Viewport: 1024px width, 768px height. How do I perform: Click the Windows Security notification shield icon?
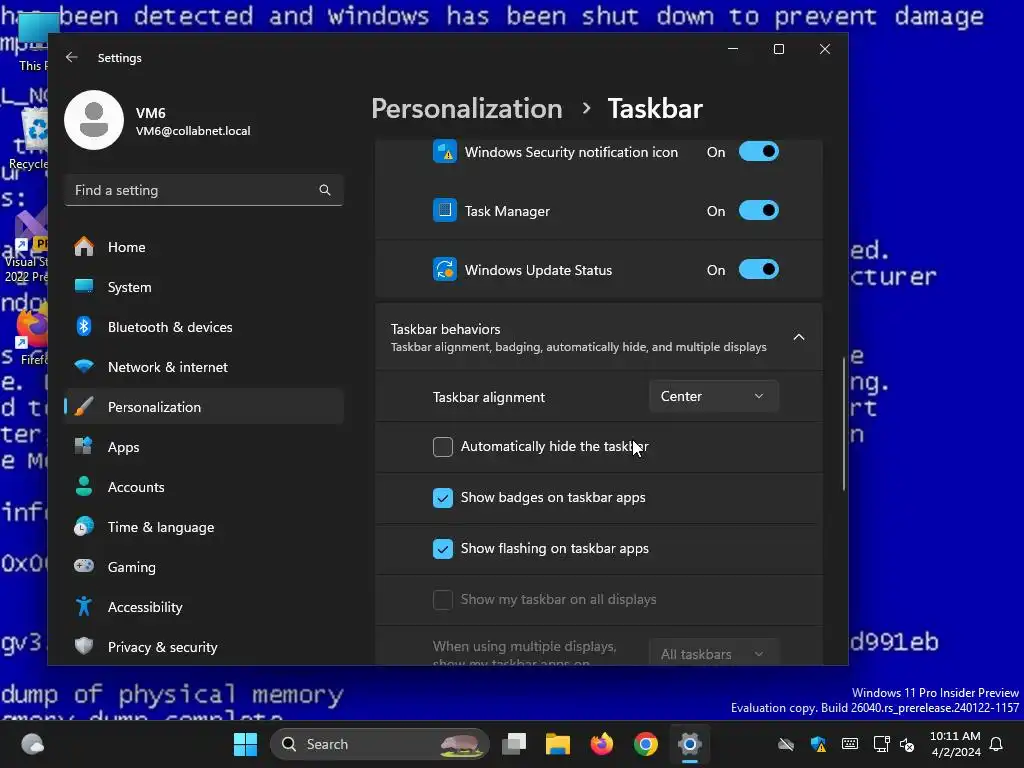[445, 152]
